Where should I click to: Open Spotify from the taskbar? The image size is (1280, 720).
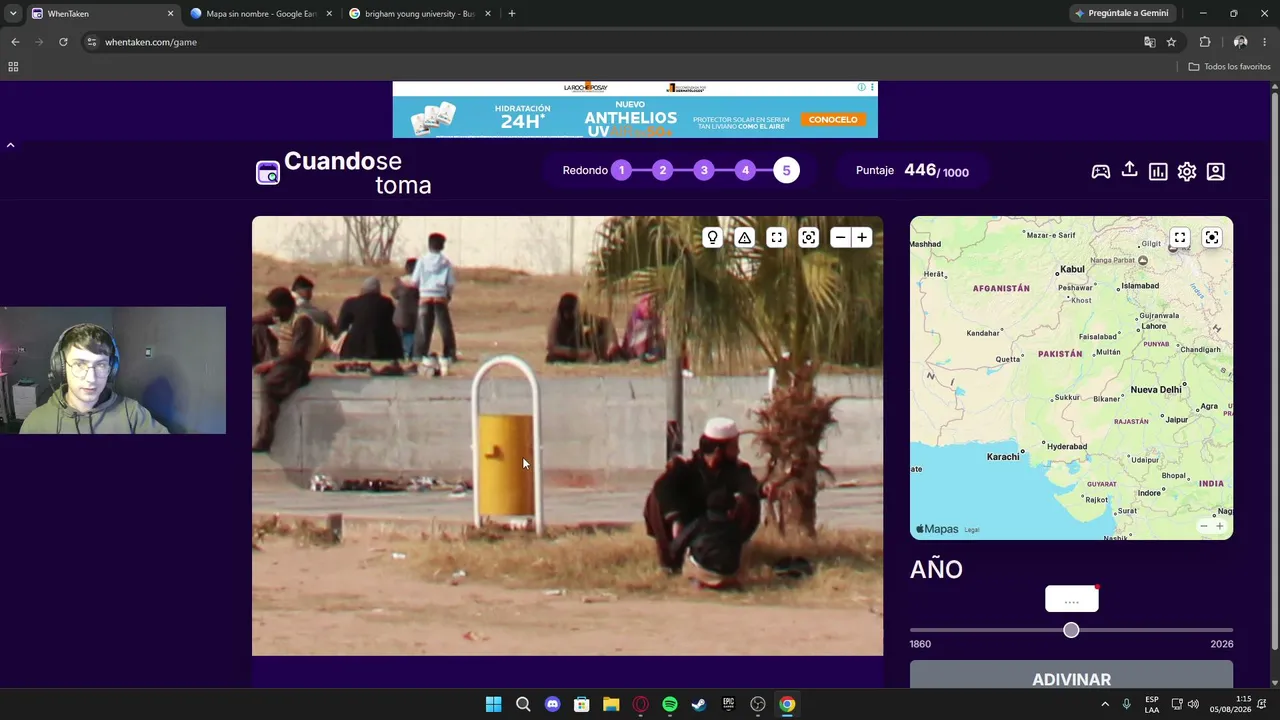(670, 704)
